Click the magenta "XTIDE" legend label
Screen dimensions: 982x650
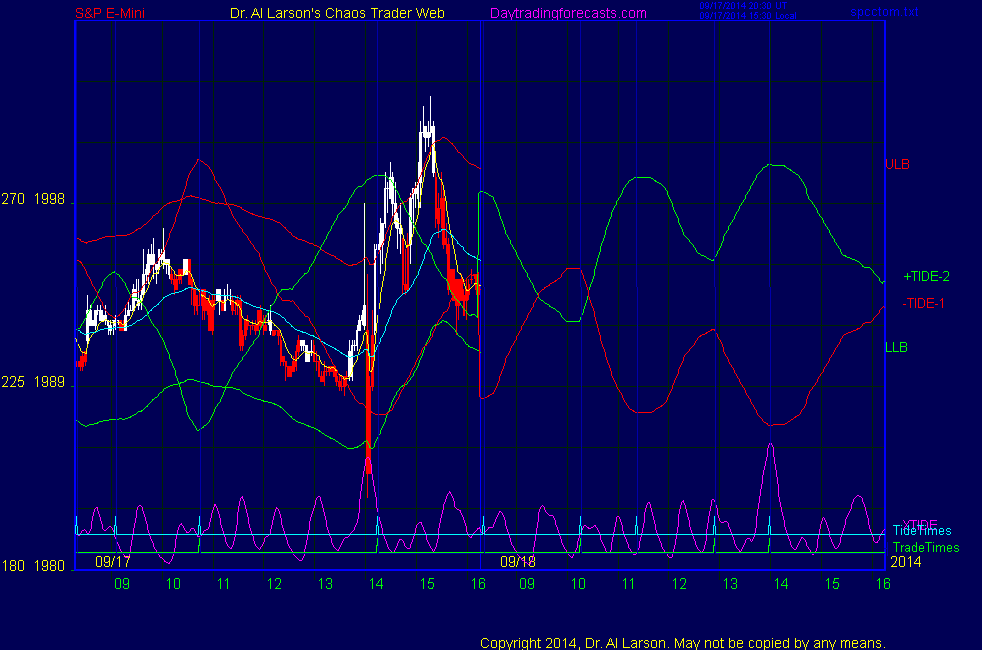(x=919, y=524)
